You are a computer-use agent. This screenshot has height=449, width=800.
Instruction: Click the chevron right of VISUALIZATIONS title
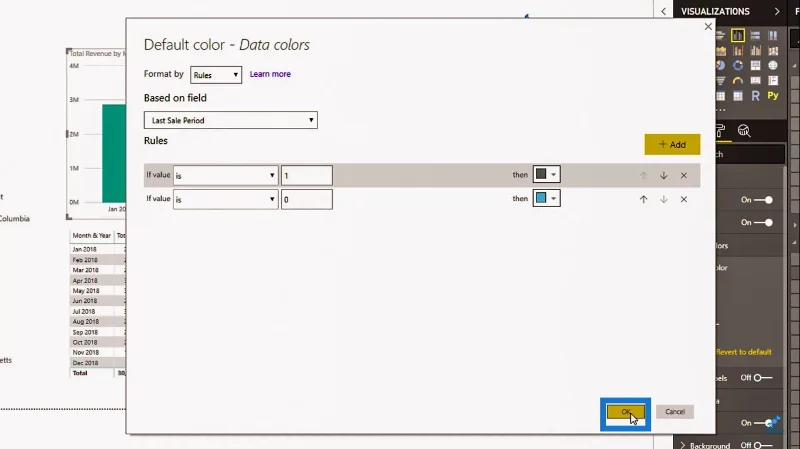[x=777, y=11]
